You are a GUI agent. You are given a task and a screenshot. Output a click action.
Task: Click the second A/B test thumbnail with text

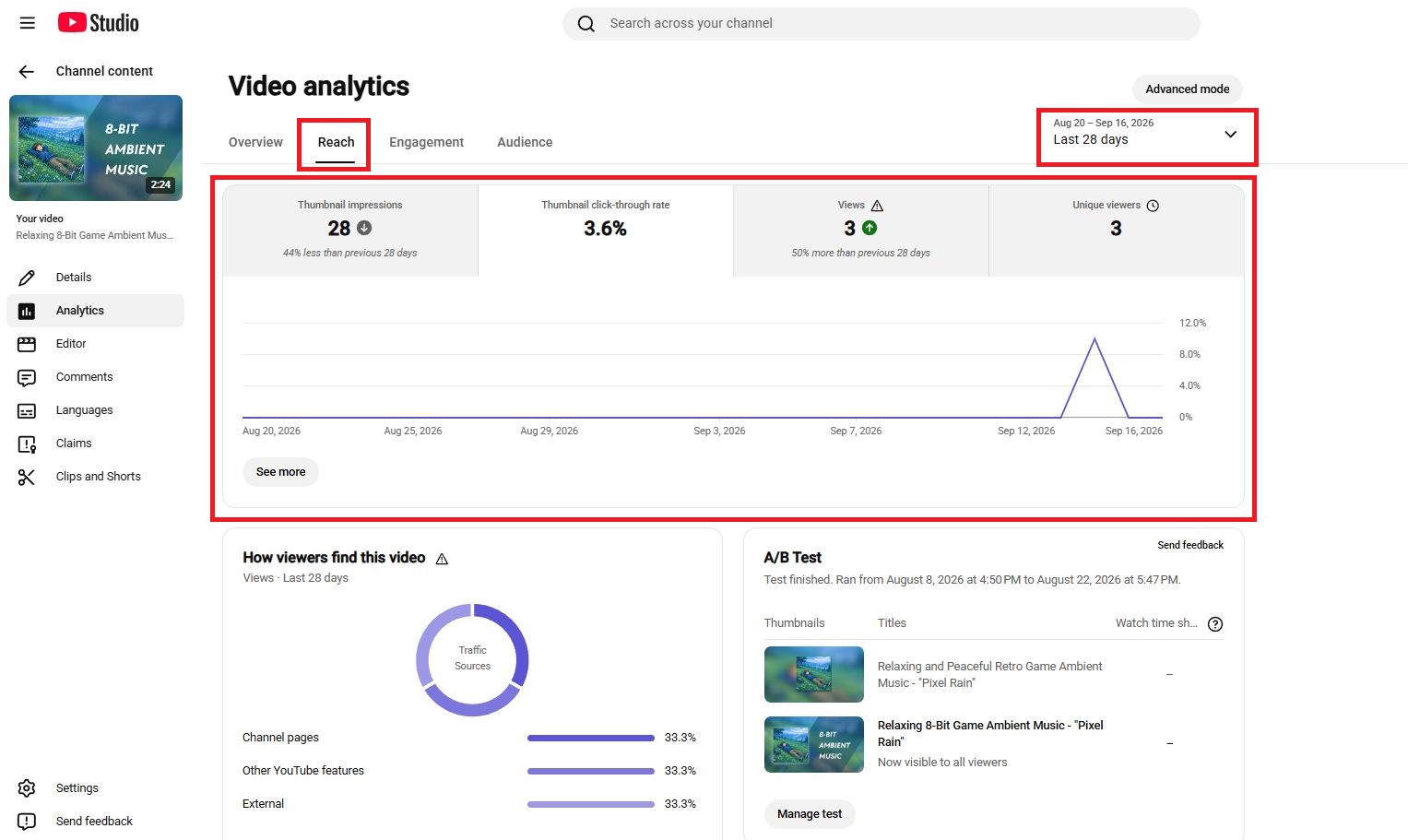pos(813,744)
